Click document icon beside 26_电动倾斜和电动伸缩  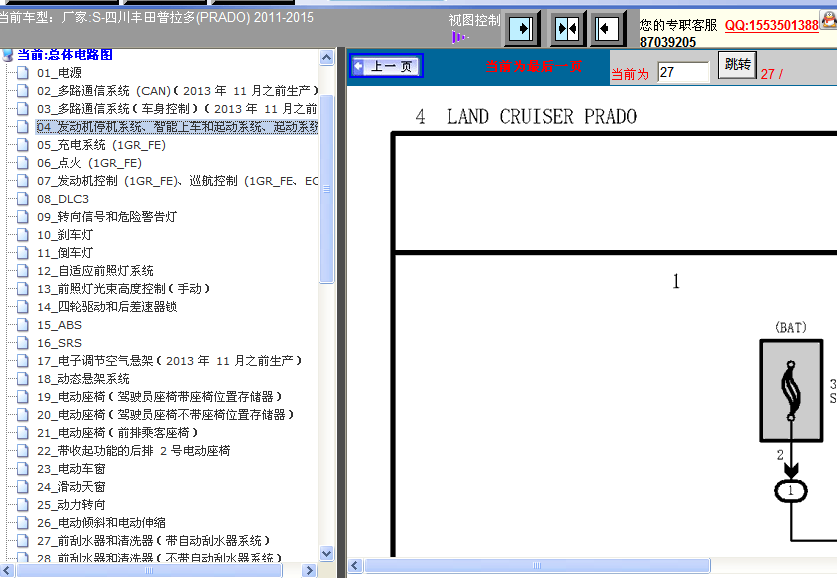22,523
